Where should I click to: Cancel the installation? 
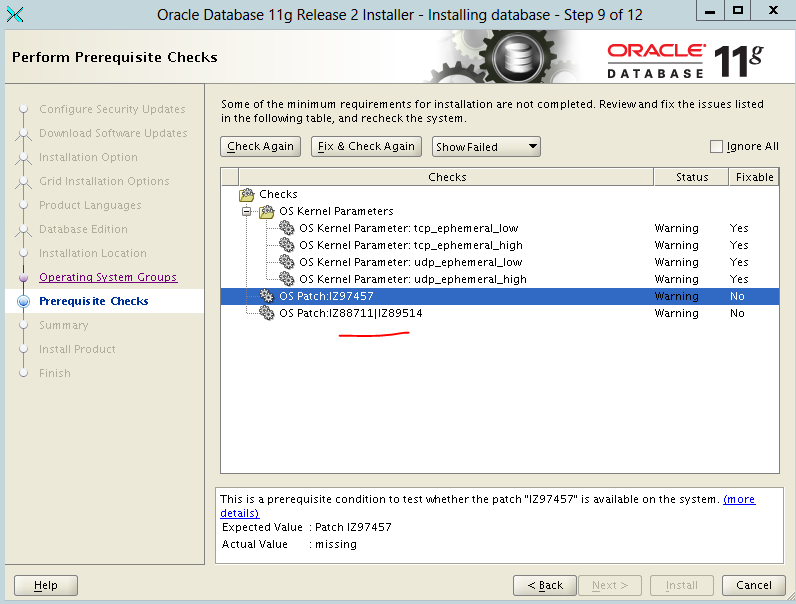coord(753,585)
